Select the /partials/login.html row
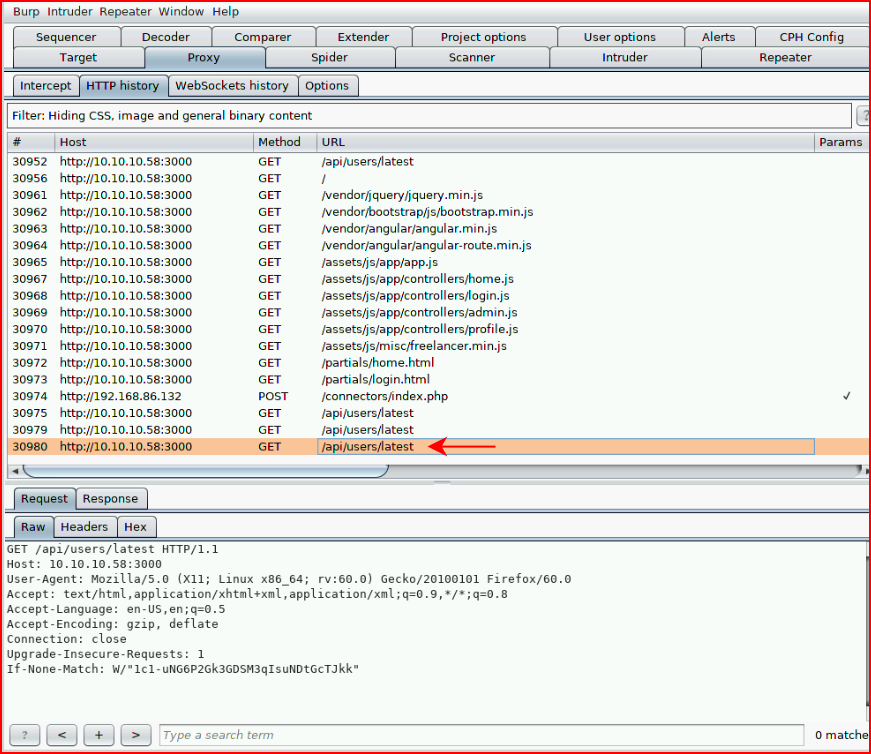Image resolution: width=871 pixels, height=754 pixels. [x=438, y=380]
